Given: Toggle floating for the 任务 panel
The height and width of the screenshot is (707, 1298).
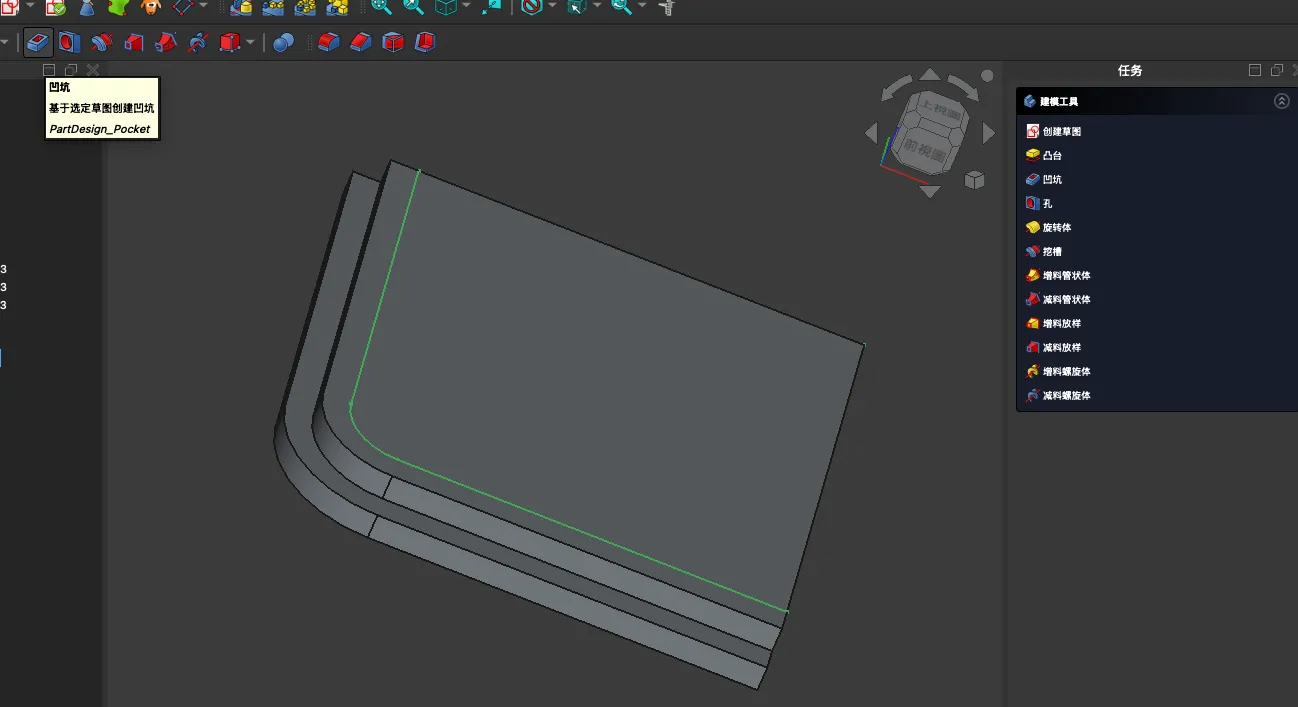Looking at the screenshot, I should 1276,70.
